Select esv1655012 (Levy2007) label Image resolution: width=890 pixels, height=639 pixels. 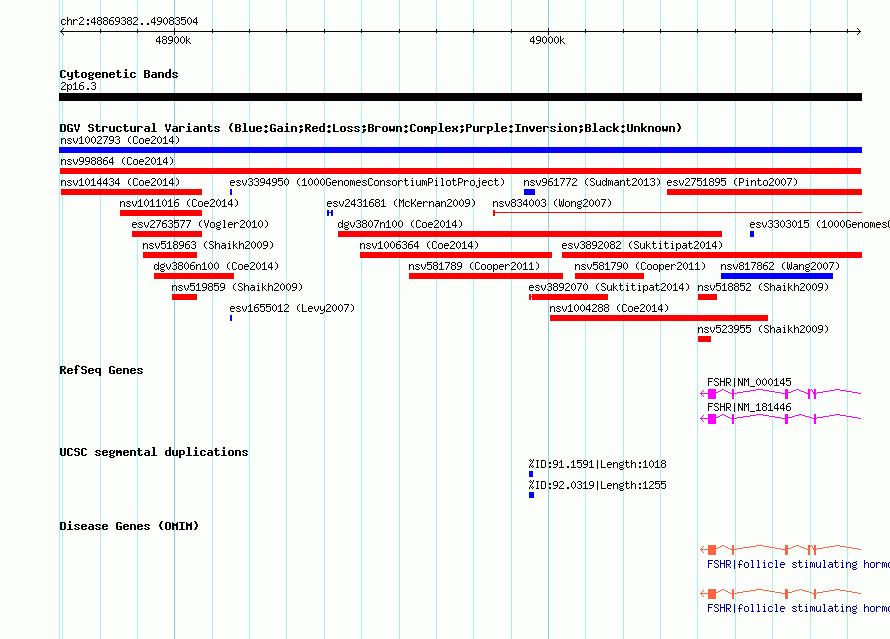pos(292,308)
